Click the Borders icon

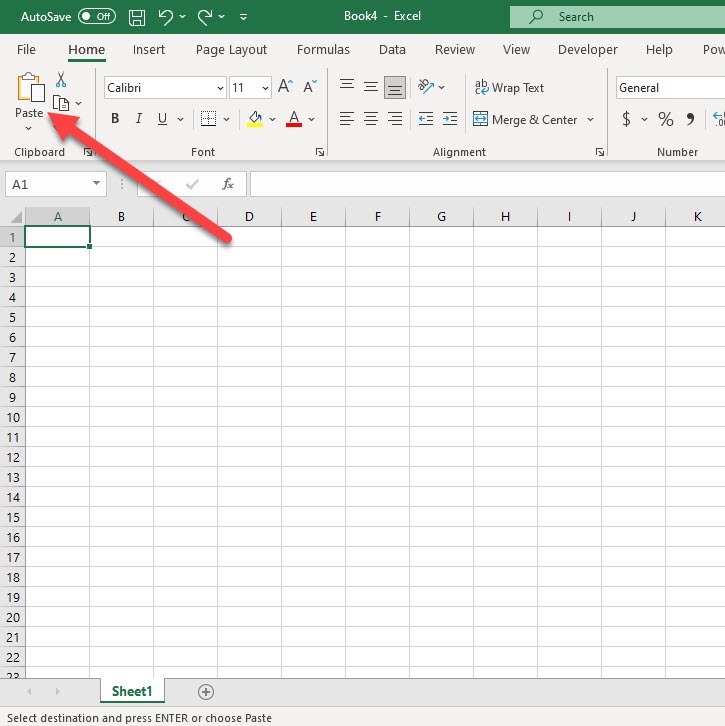[208, 119]
